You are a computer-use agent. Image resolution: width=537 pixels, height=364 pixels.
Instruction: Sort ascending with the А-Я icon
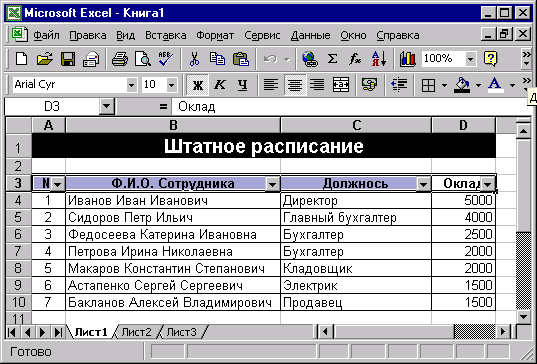[378, 59]
